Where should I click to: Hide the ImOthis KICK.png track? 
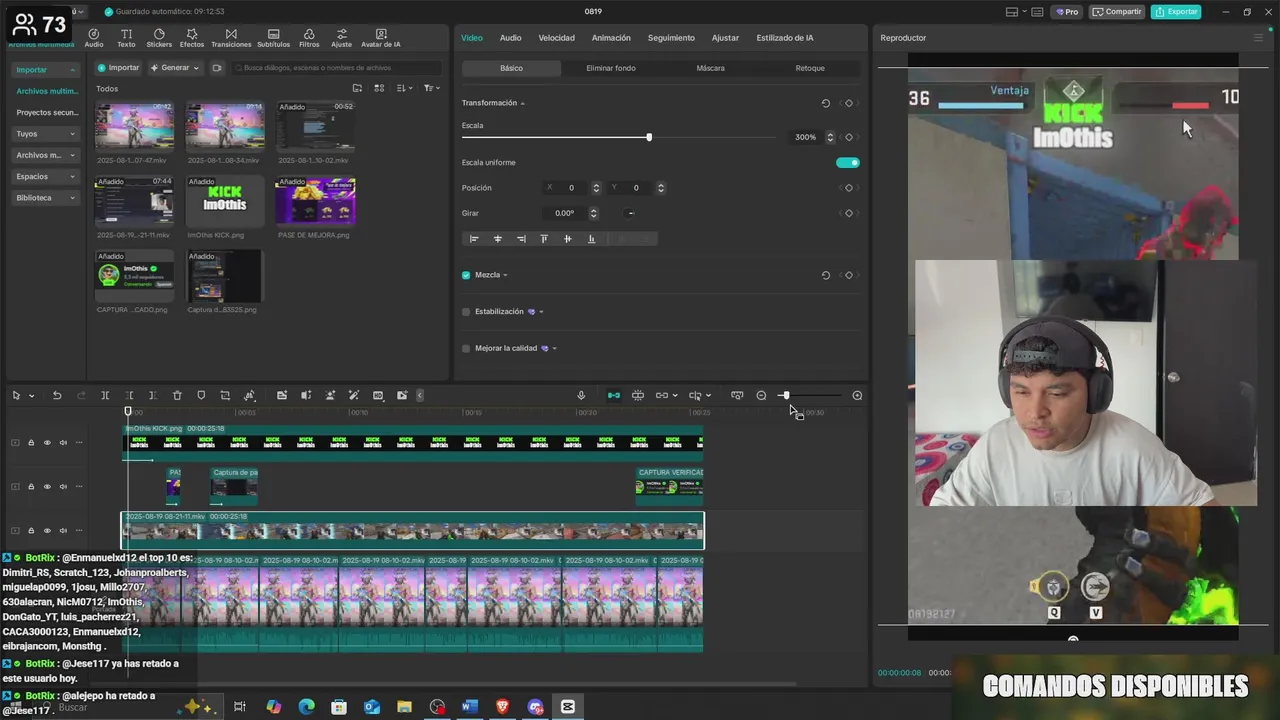tap(47, 442)
